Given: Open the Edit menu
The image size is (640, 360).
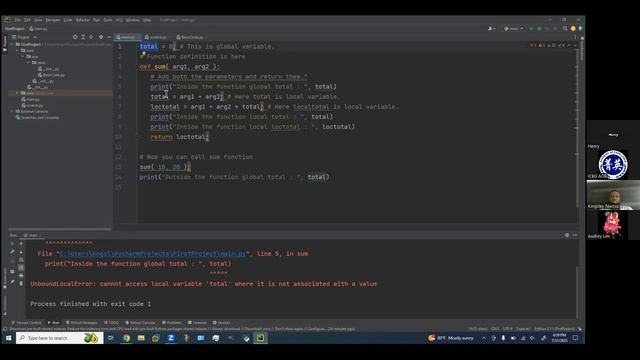Looking at the screenshot, I should click(27, 20).
